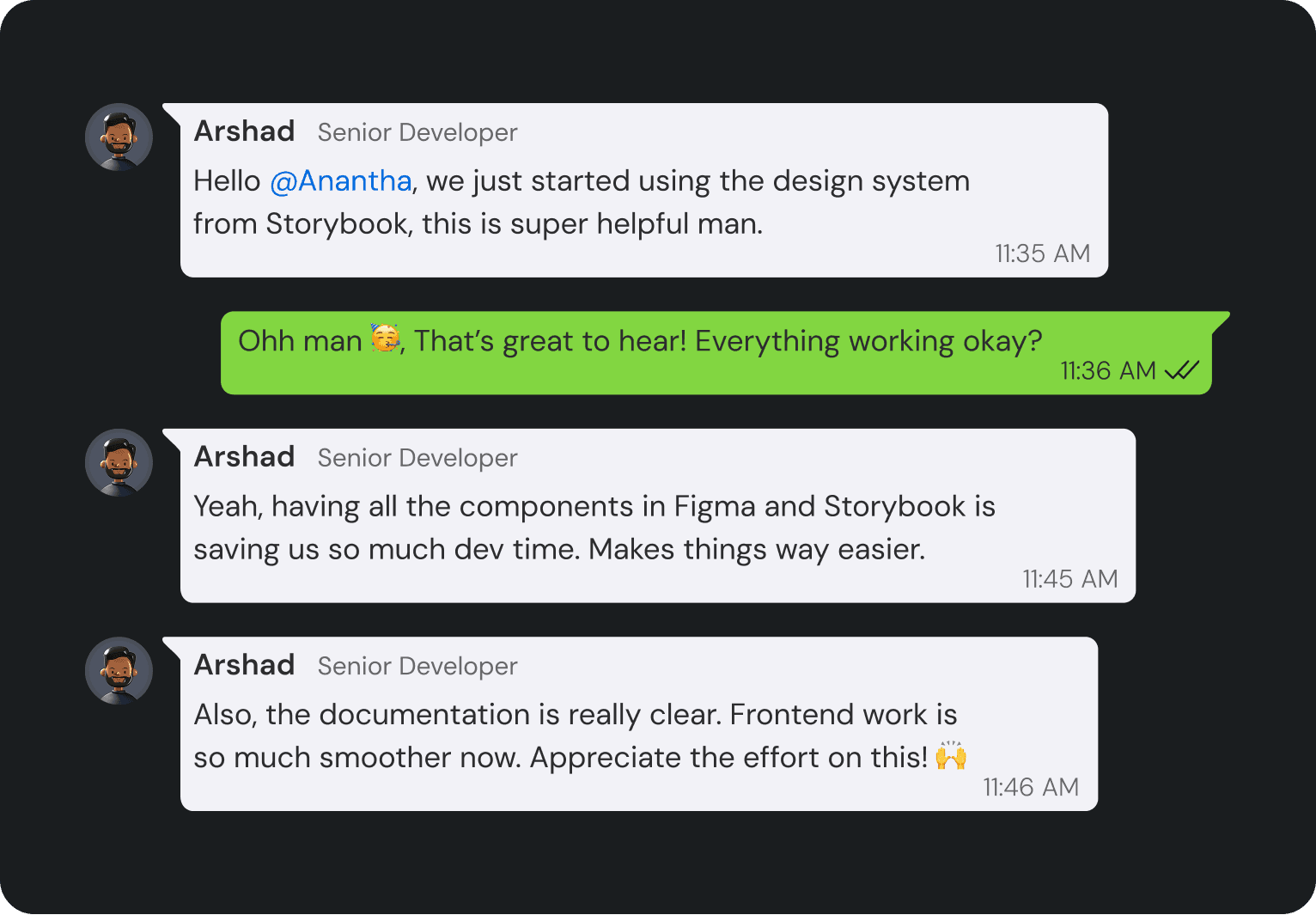This screenshot has width=1316, height=915.
Task: Click the Arshad name above Figma message
Action: [x=245, y=457]
